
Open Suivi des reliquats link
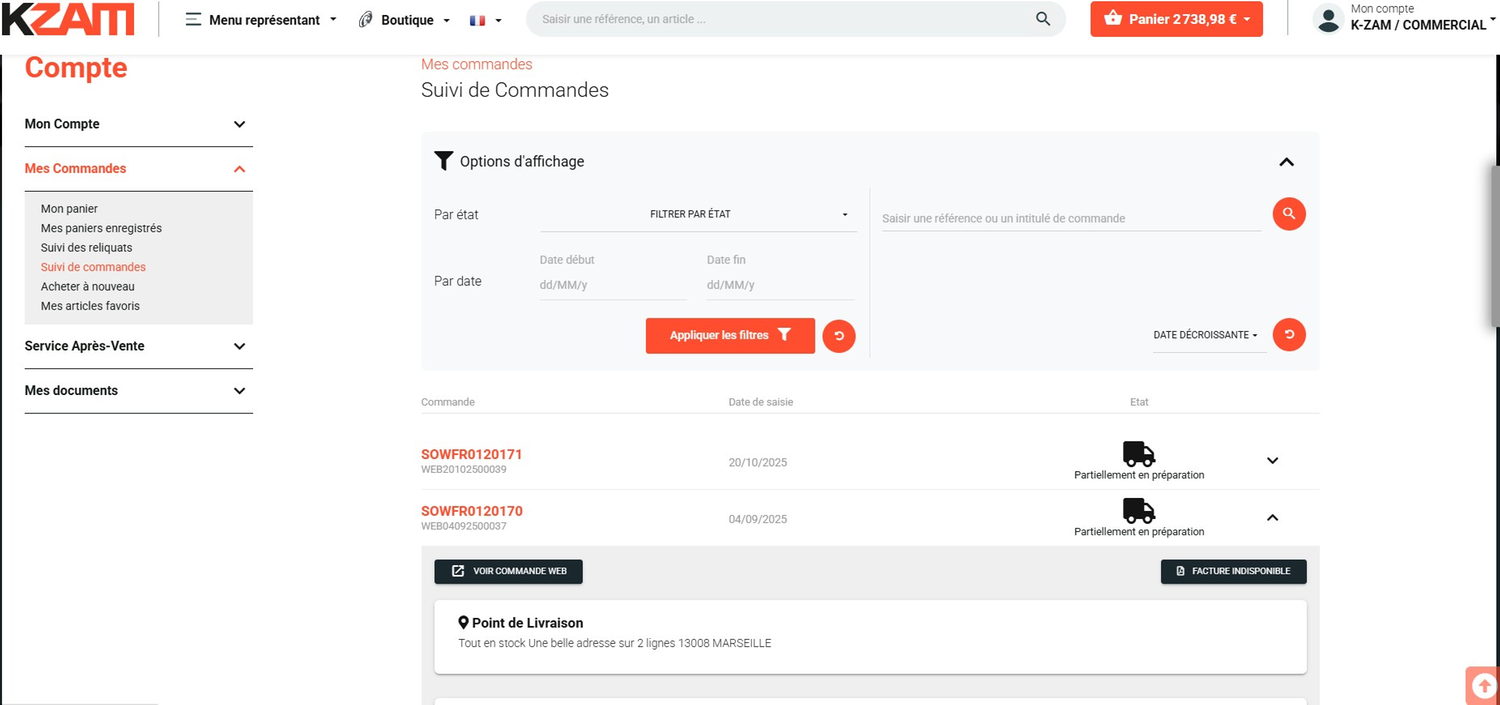pos(86,248)
